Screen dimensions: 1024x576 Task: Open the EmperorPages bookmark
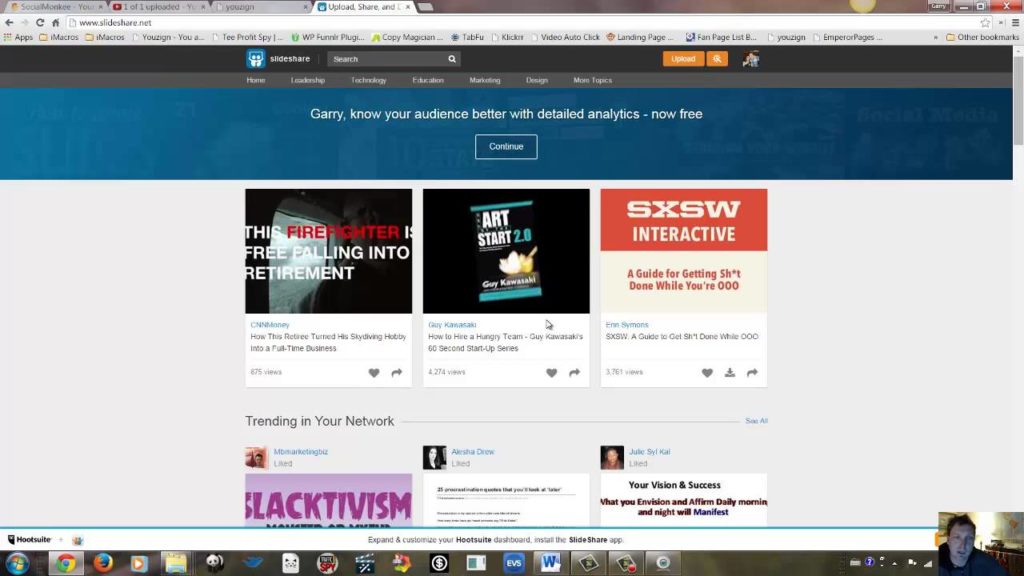point(848,37)
